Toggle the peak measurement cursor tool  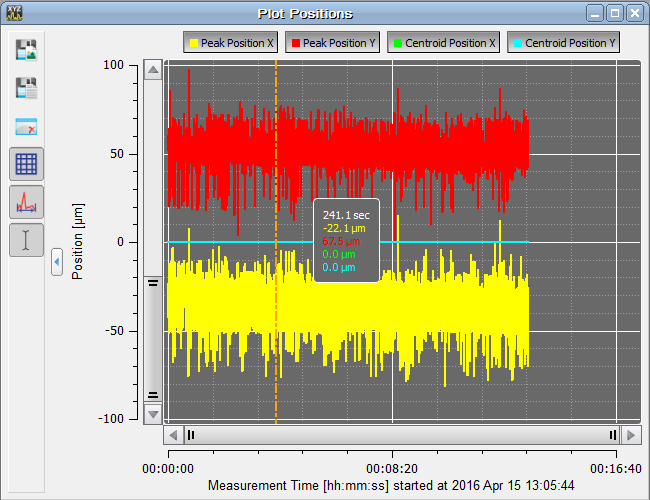pyautogui.click(x=26, y=202)
